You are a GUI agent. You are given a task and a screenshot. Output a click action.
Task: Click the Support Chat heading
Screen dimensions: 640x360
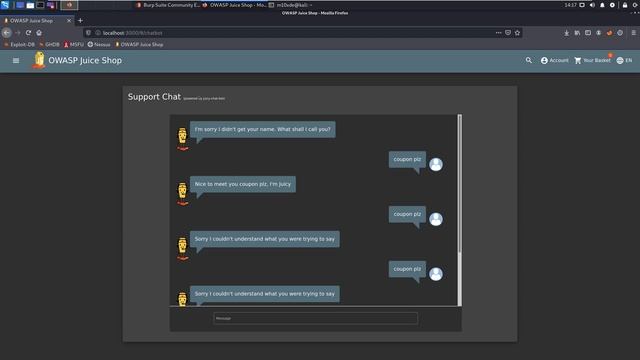click(154, 97)
